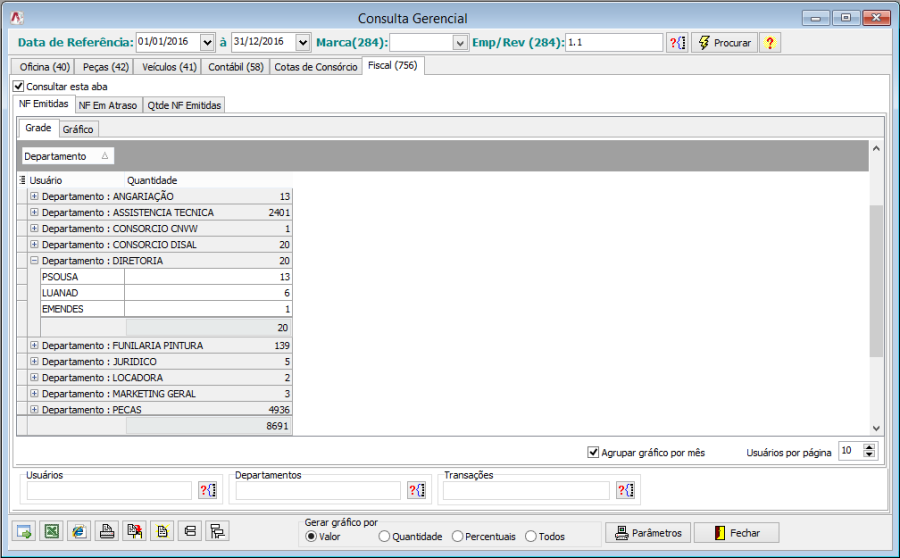Click the Departamentos filter input field
The width and height of the screenshot is (900, 558).
[318, 490]
